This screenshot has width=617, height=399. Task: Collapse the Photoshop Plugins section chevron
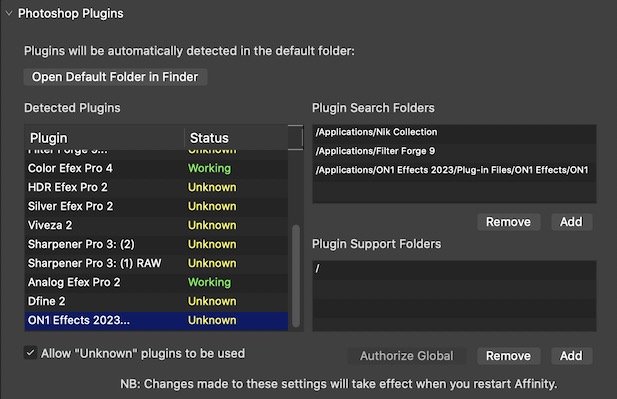coord(9,13)
